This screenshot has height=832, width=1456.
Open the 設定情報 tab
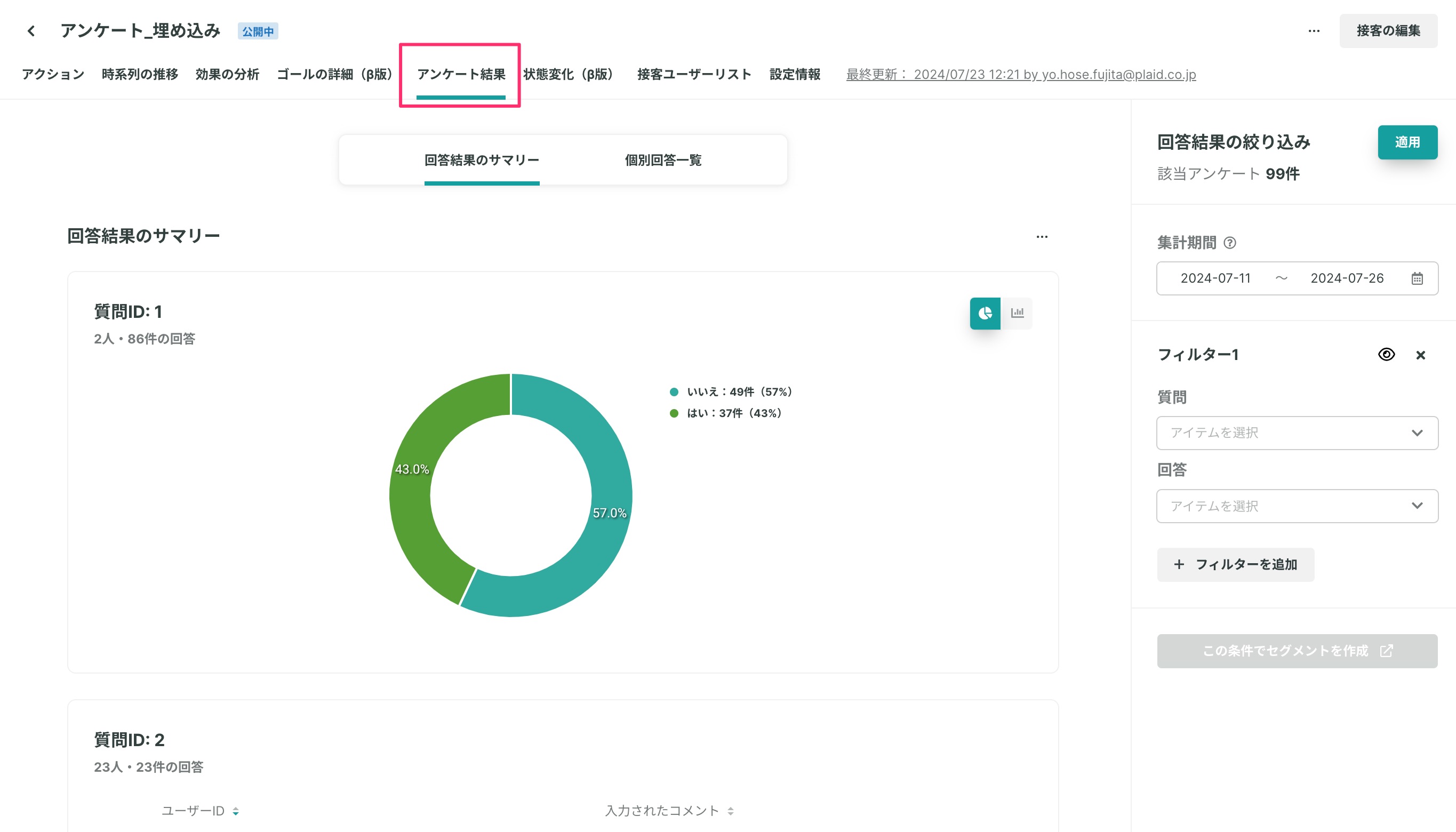pyautogui.click(x=795, y=74)
